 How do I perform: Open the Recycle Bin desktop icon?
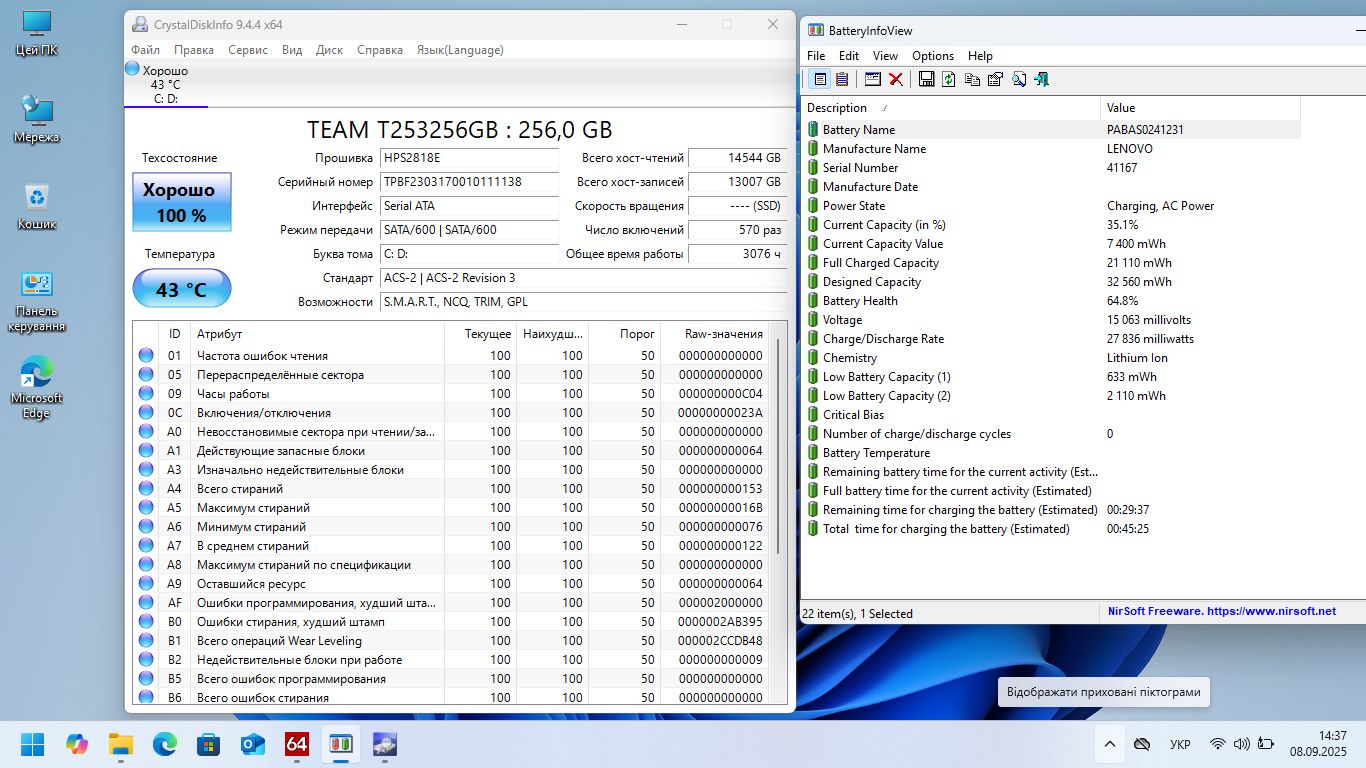tap(37, 206)
